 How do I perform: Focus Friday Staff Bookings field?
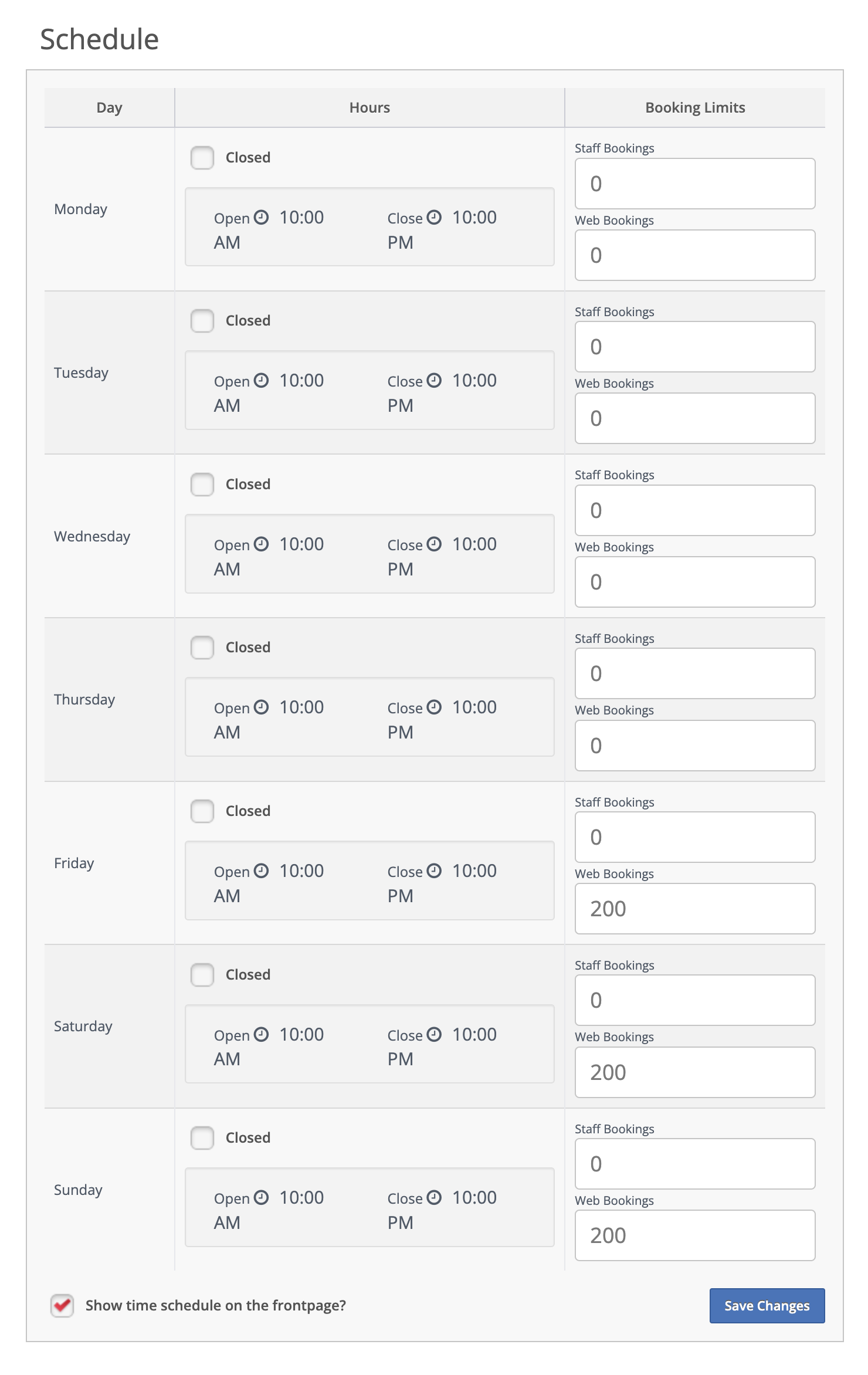[695, 837]
